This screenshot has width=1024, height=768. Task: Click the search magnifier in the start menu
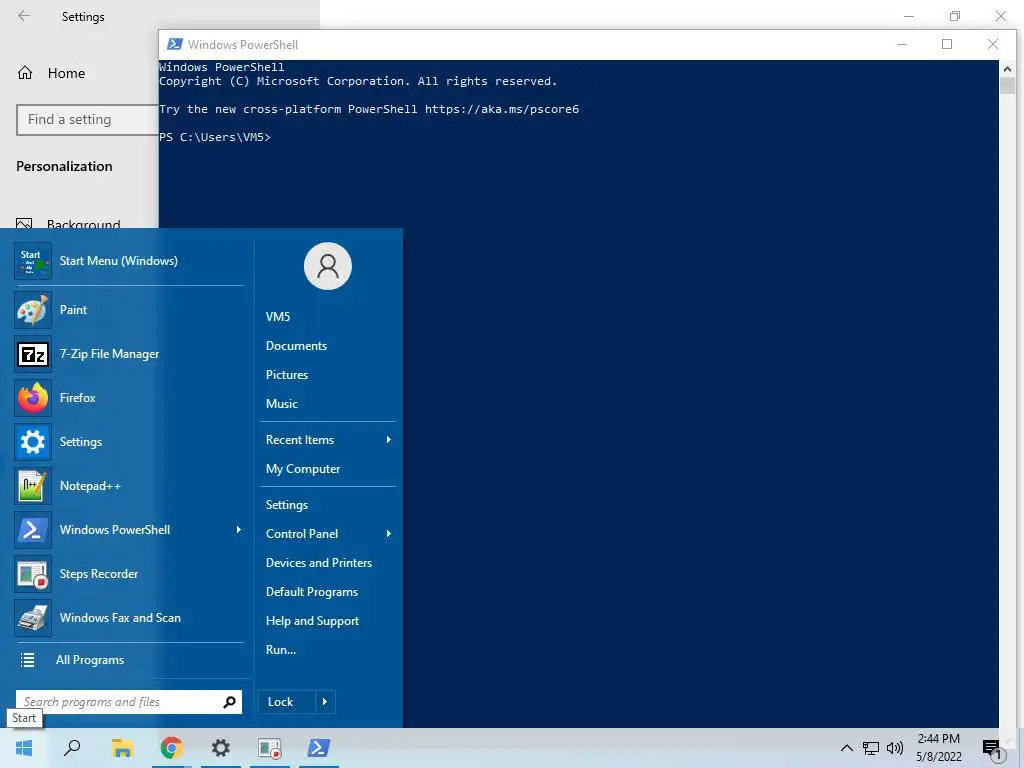(x=229, y=702)
